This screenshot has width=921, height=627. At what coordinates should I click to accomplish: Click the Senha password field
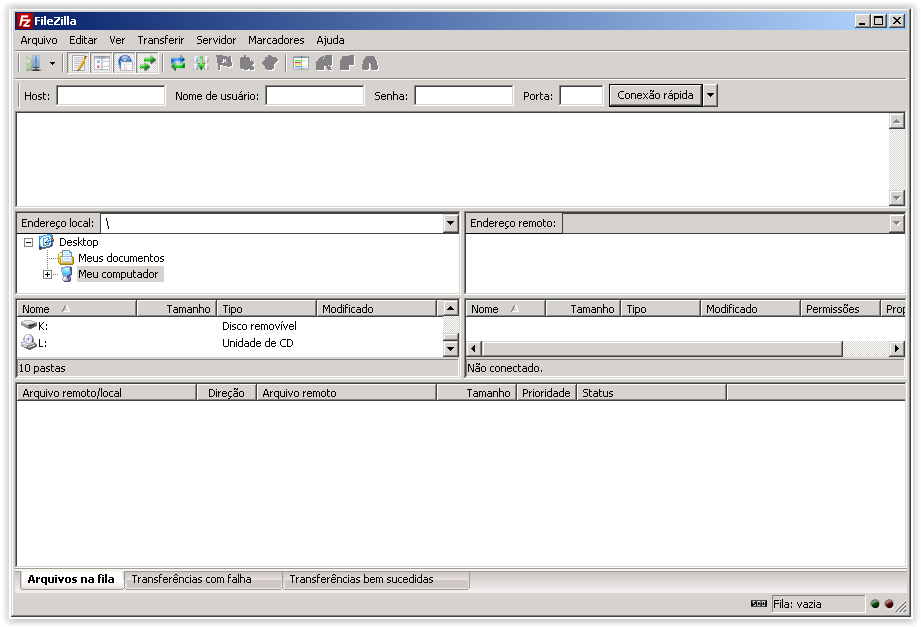463,96
